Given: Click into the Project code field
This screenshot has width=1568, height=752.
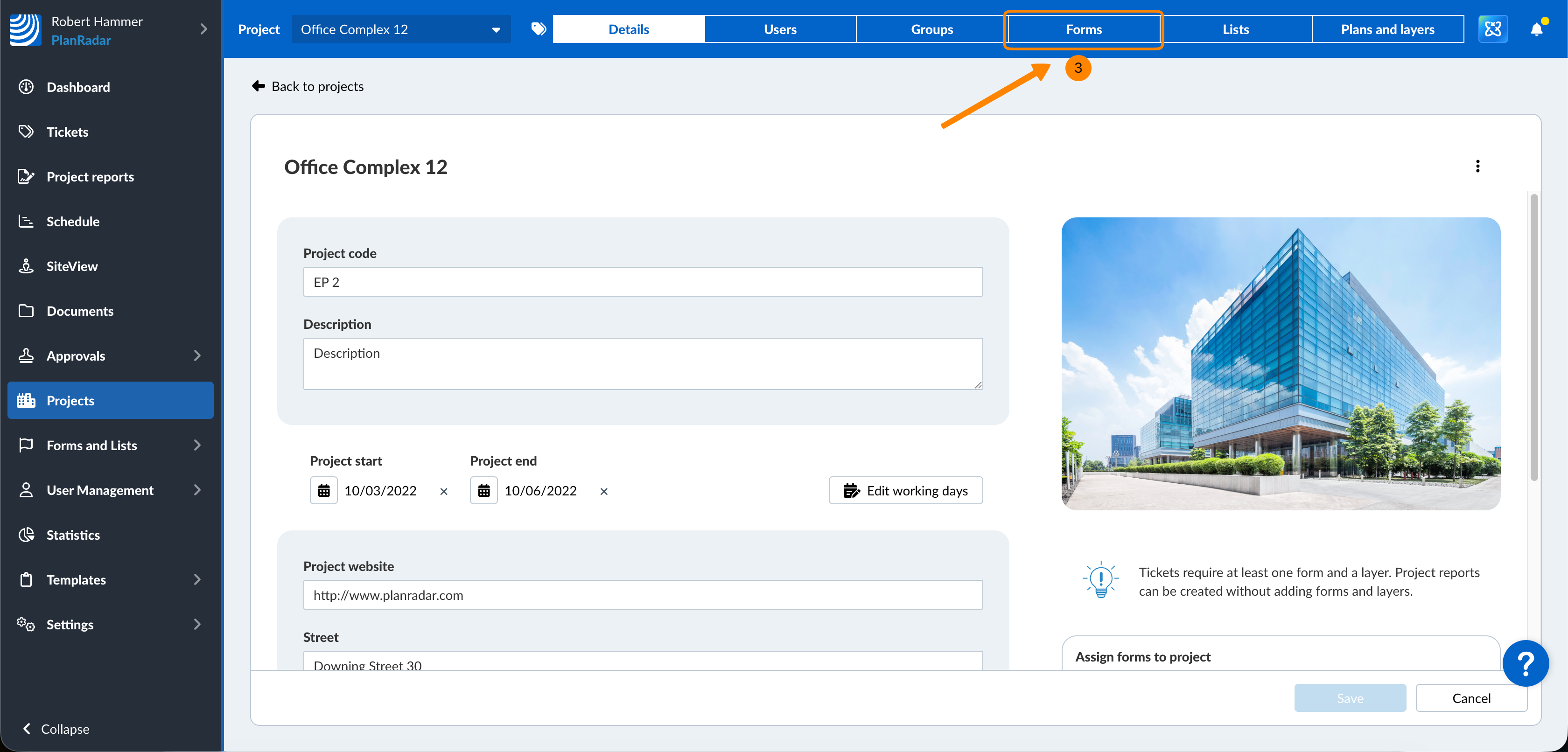Looking at the screenshot, I should pos(642,282).
